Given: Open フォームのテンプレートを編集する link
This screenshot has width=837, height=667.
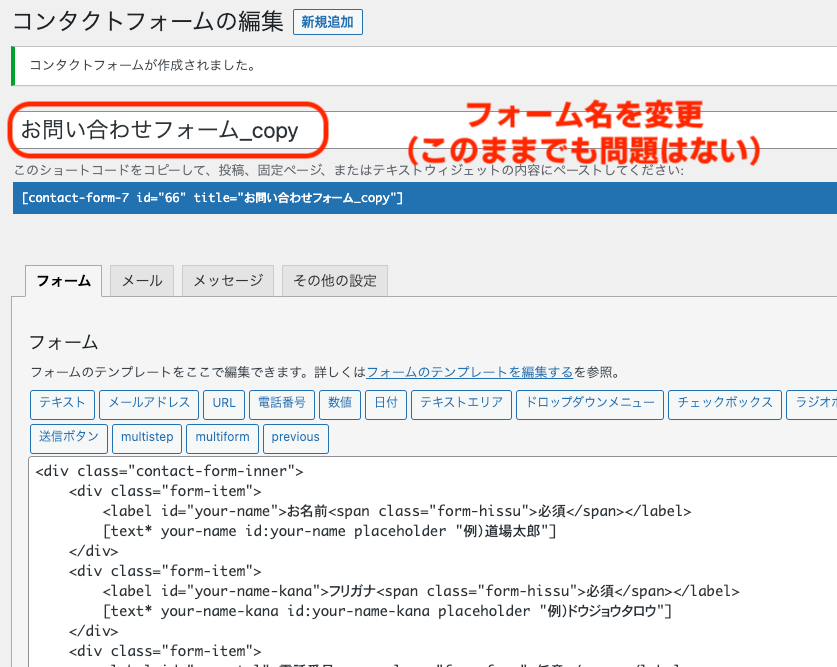Looking at the screenshot, I should [469, 372].
